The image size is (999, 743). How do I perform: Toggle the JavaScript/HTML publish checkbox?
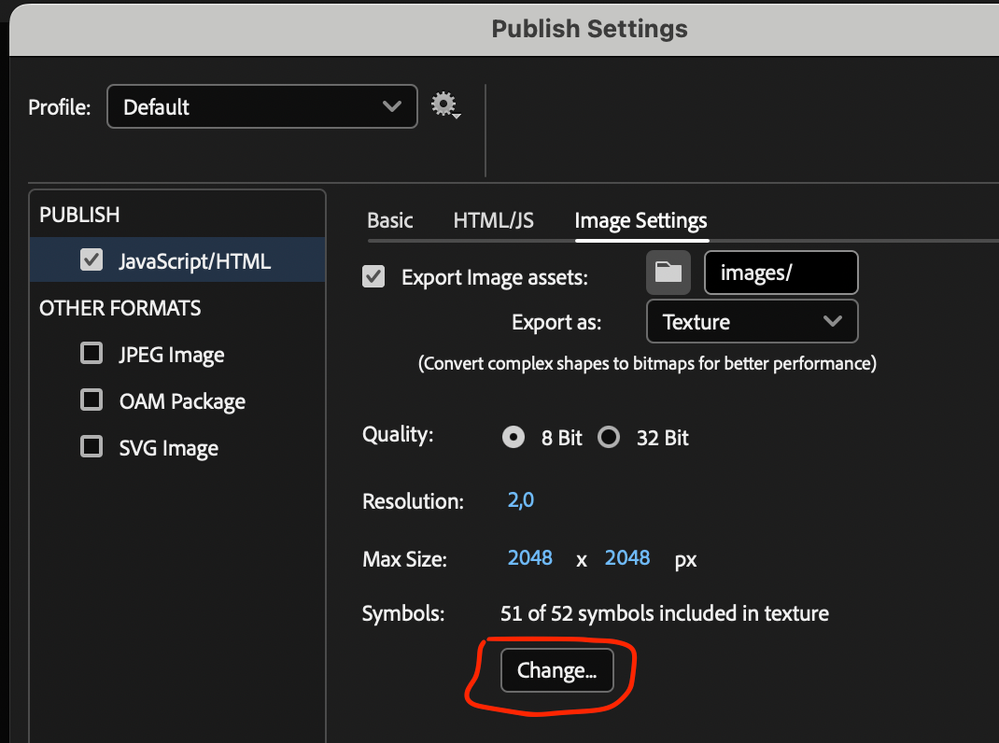(x=92, y=261)
